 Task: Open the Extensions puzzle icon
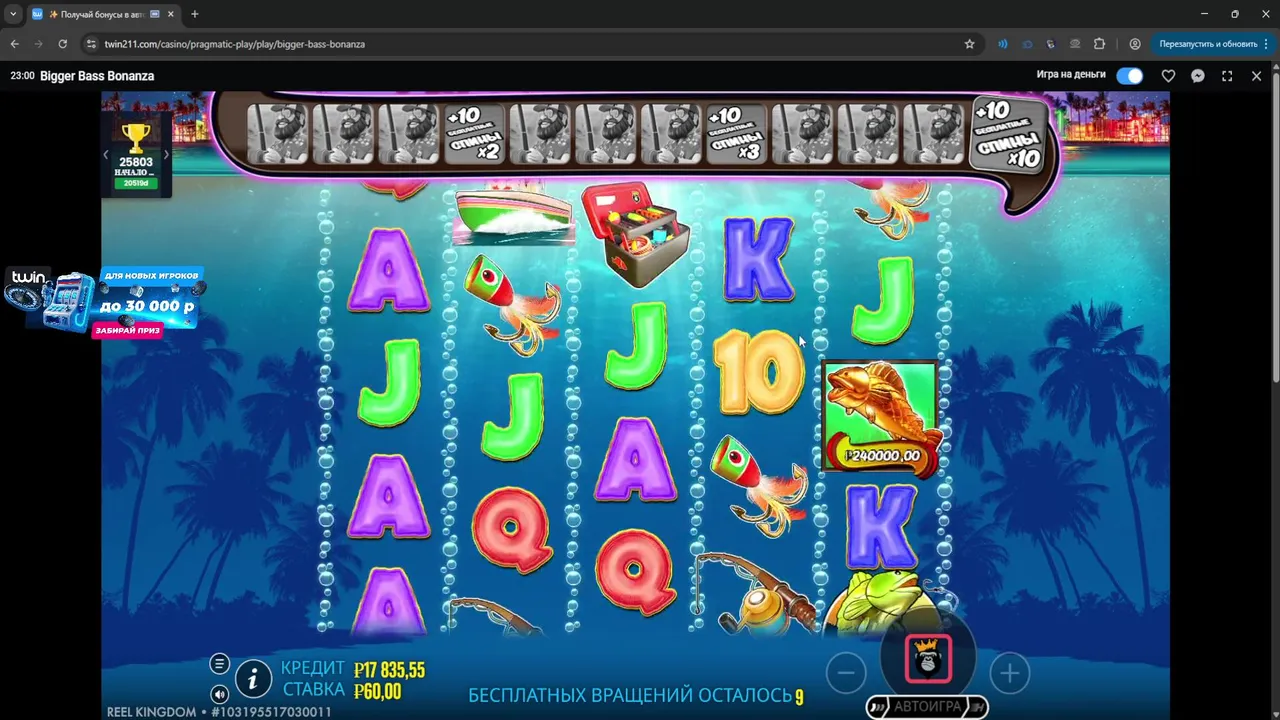(x=1099, y=44)
